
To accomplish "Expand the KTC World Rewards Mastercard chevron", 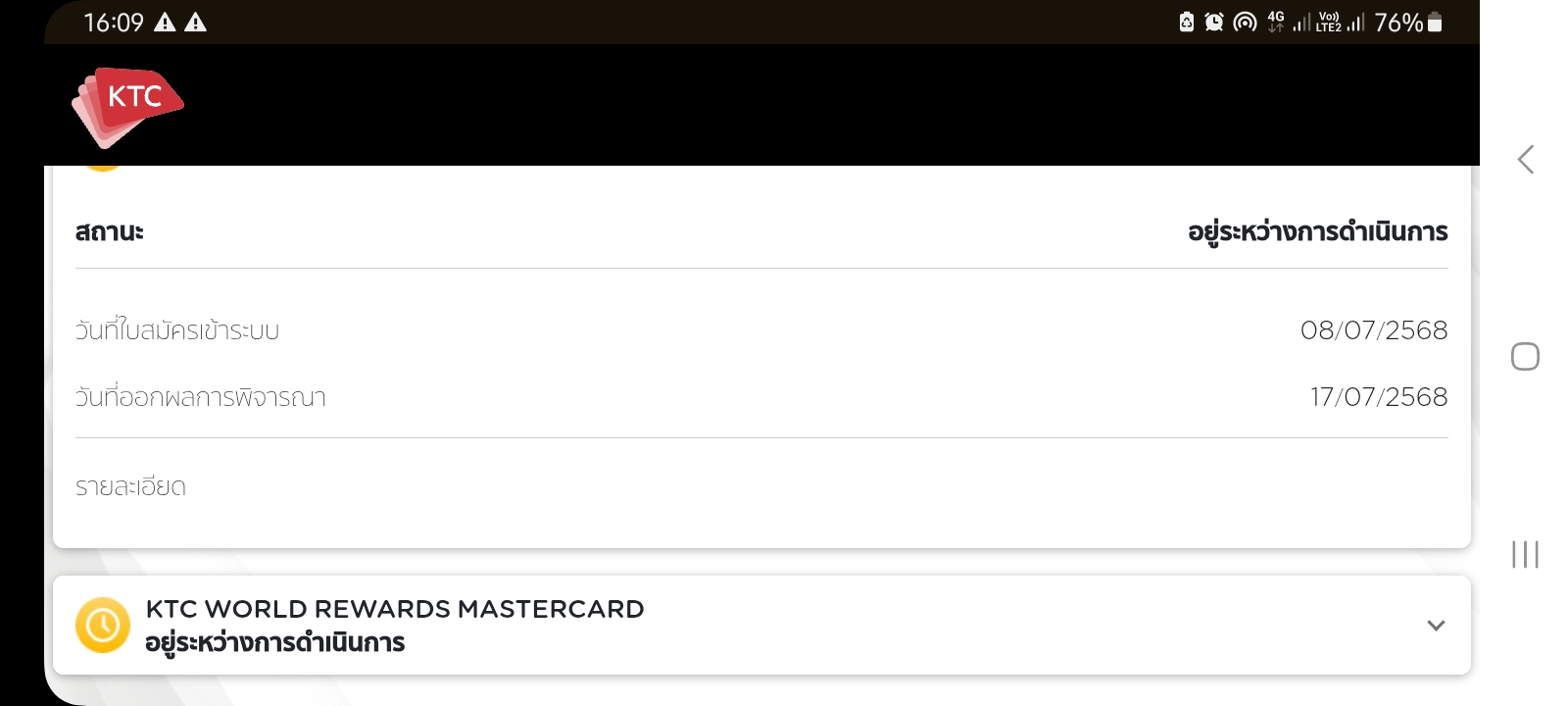I will pyautogui.click(x=1436, y=625).
